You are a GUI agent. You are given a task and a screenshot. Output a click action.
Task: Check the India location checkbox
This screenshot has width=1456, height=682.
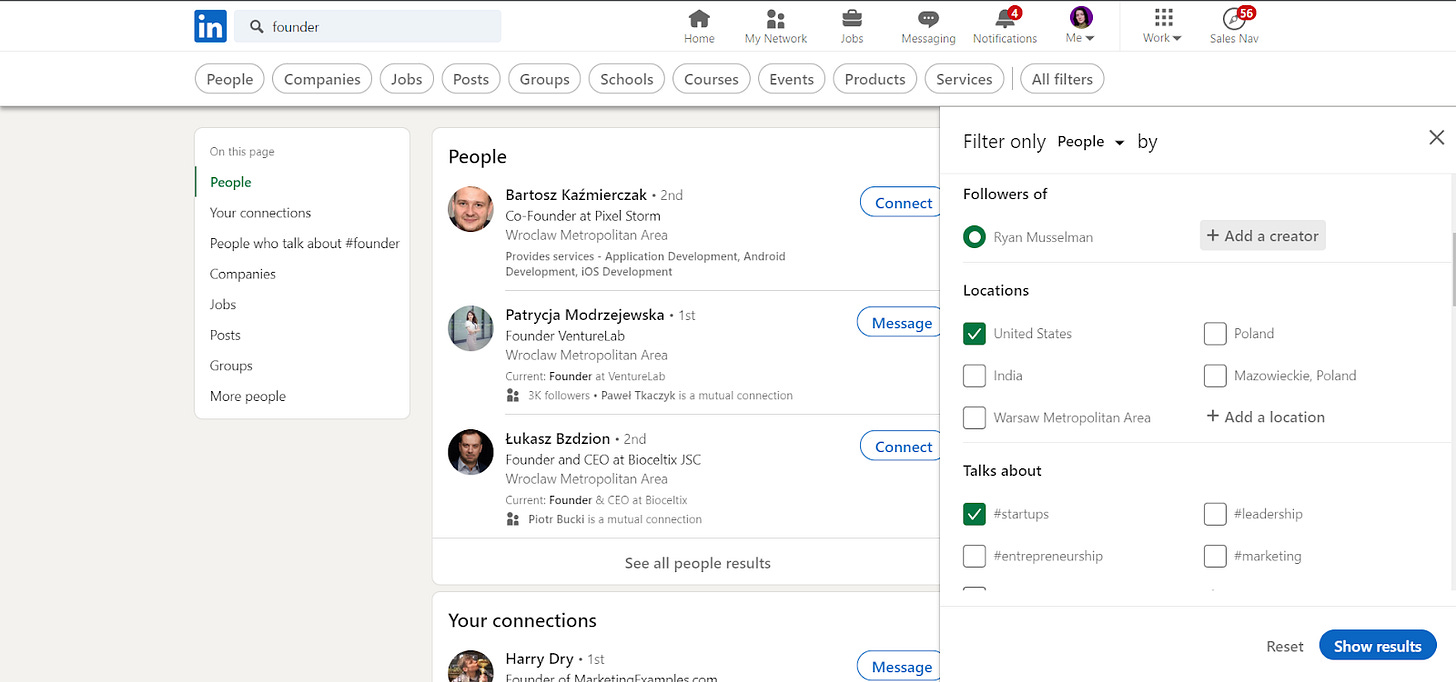click(974, 375)
